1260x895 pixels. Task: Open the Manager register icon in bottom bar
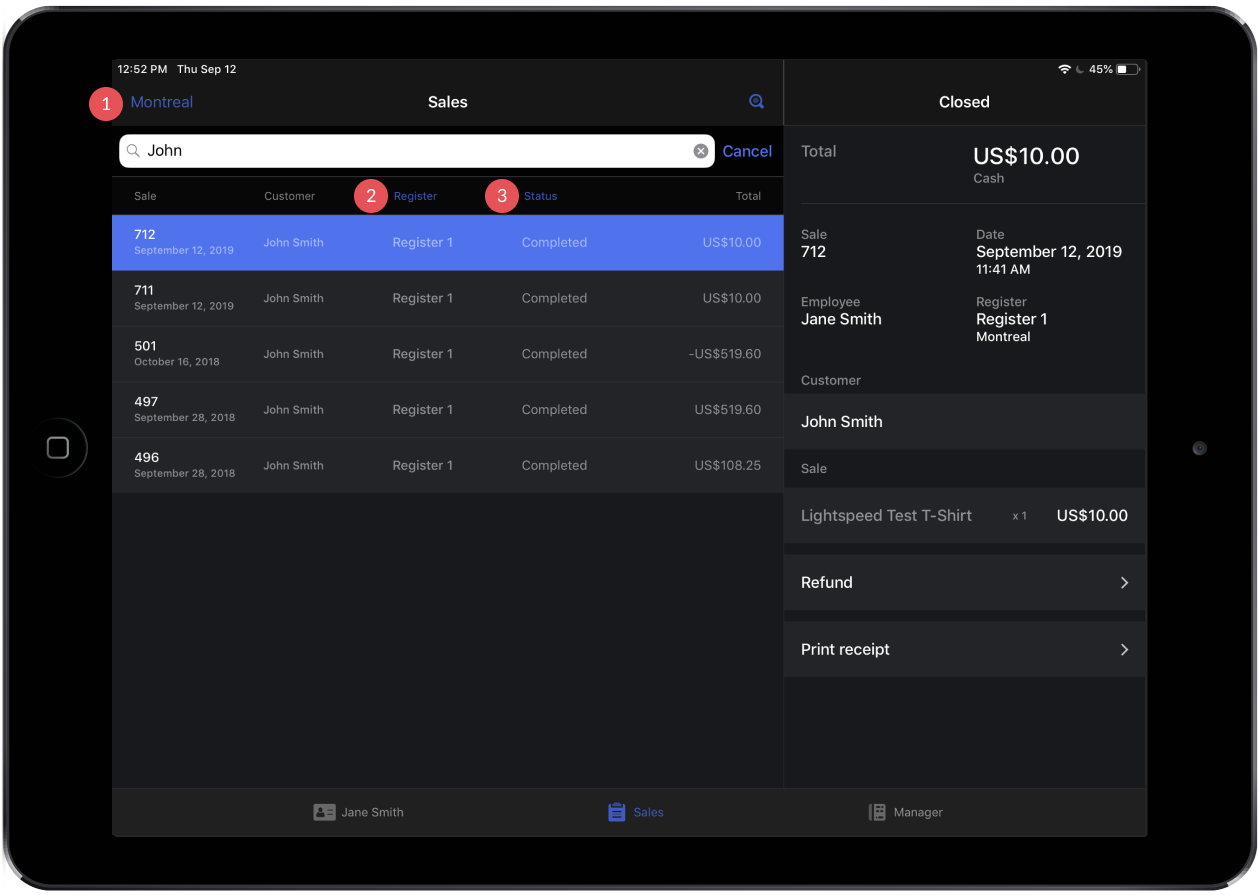(877, 812)
